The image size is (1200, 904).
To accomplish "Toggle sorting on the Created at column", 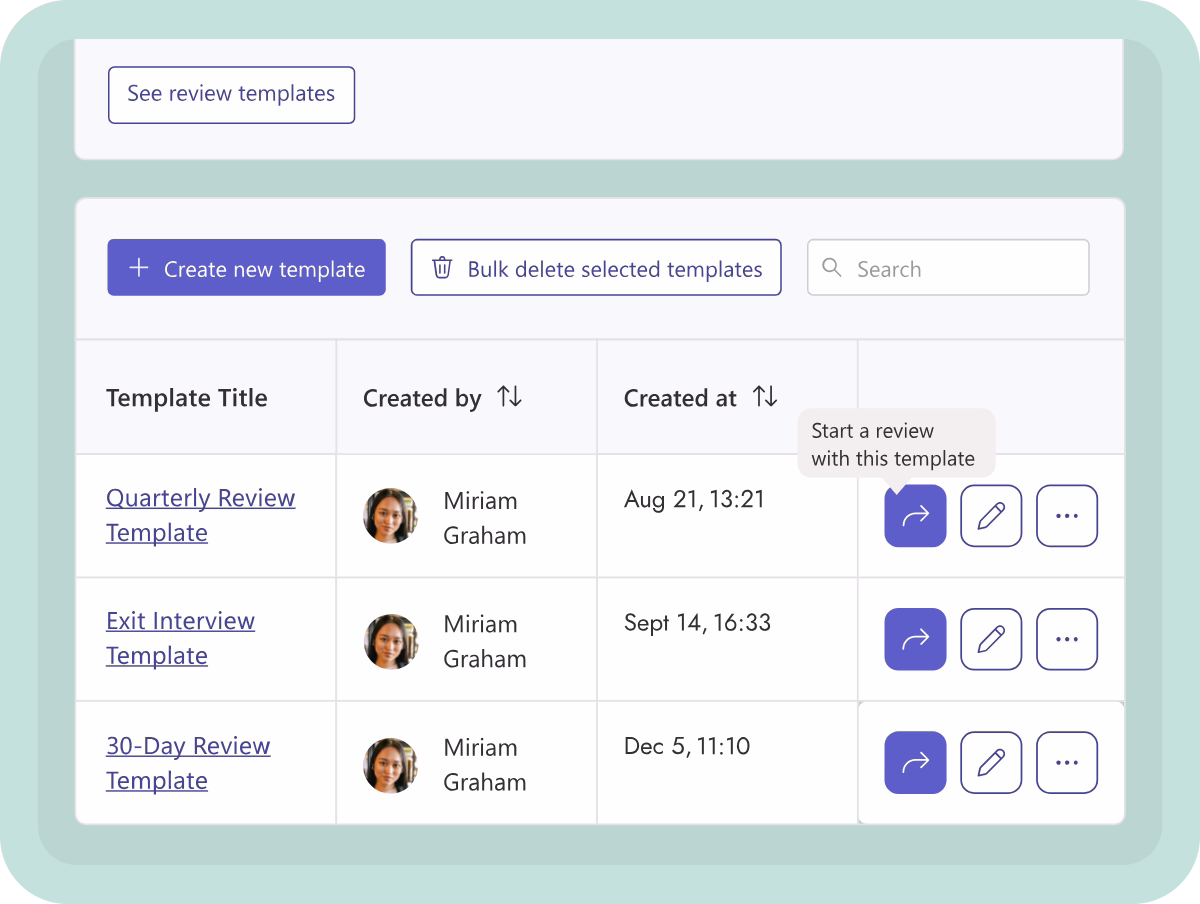I will pos(766,397).
